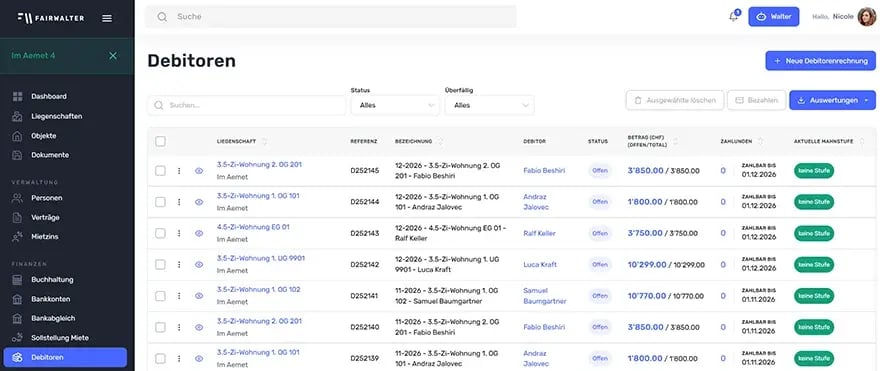Sort by Zahlungen column arrows
The width and height of the screenshot is (880, 371).
click(760, 141)
